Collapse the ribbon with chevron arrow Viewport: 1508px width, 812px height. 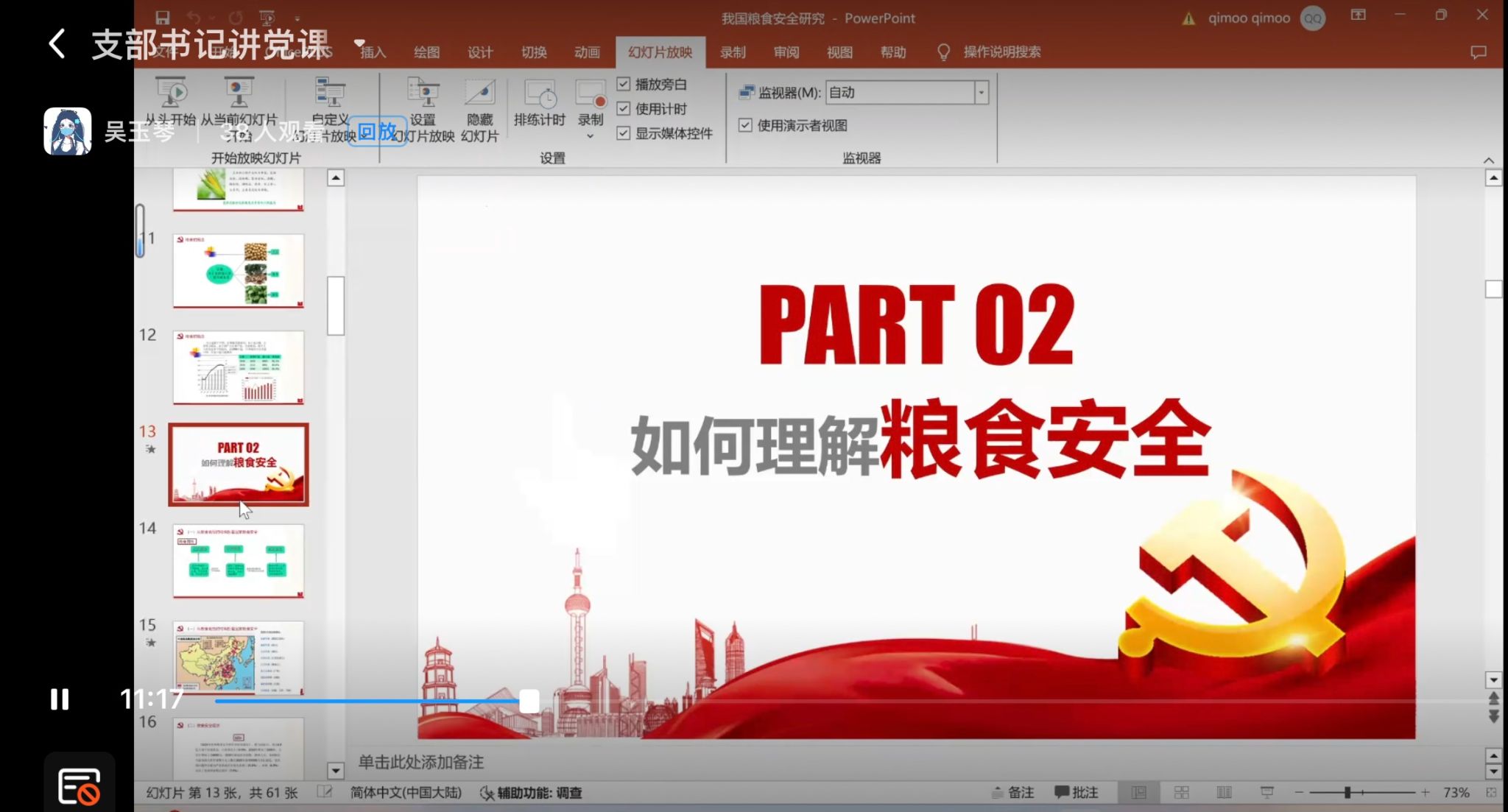pyautogui.click(x=1488, y=160)
